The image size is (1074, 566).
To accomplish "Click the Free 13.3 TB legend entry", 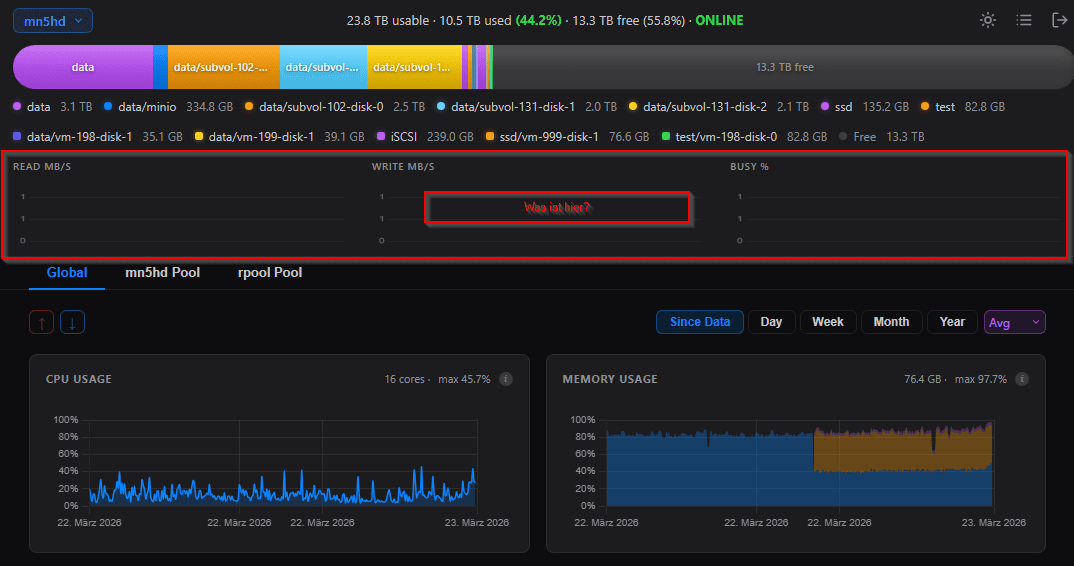I will pyautogui.click(x=882, y=137).
